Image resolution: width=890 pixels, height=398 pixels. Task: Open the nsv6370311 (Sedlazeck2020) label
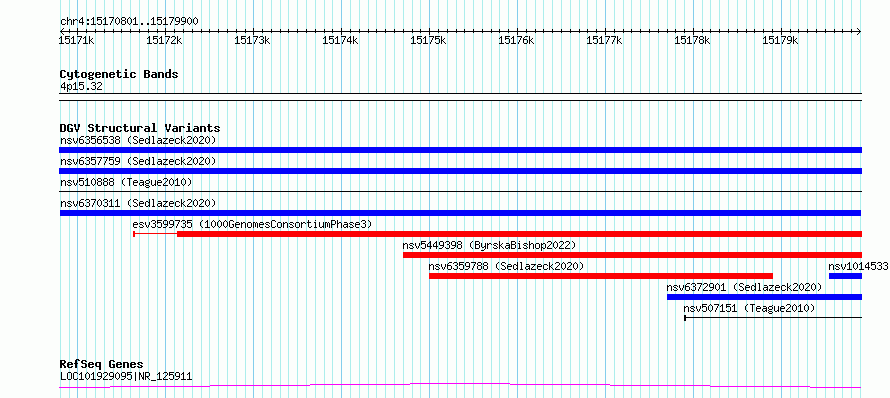click(x=138, y=203)
